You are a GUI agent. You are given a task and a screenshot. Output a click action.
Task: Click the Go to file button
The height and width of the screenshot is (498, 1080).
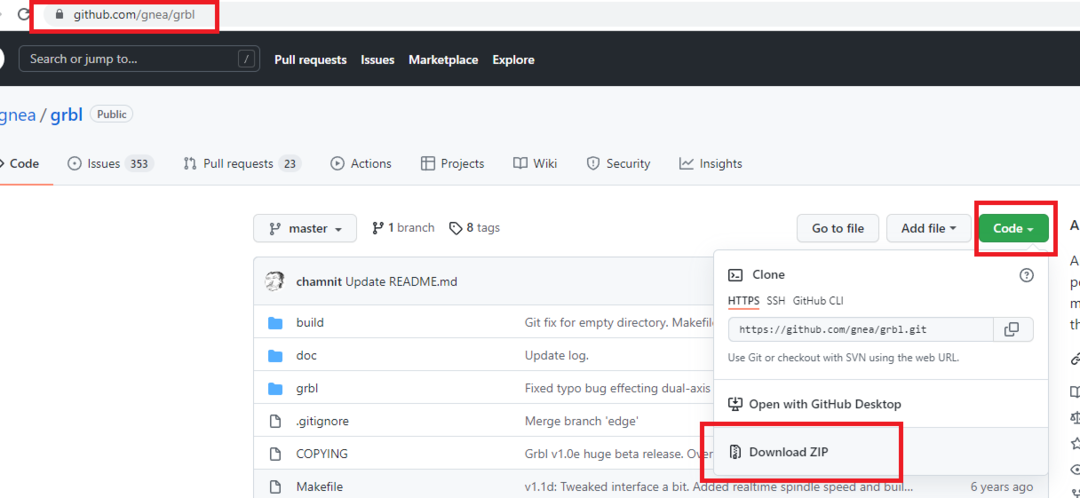[x=837, y=228]
